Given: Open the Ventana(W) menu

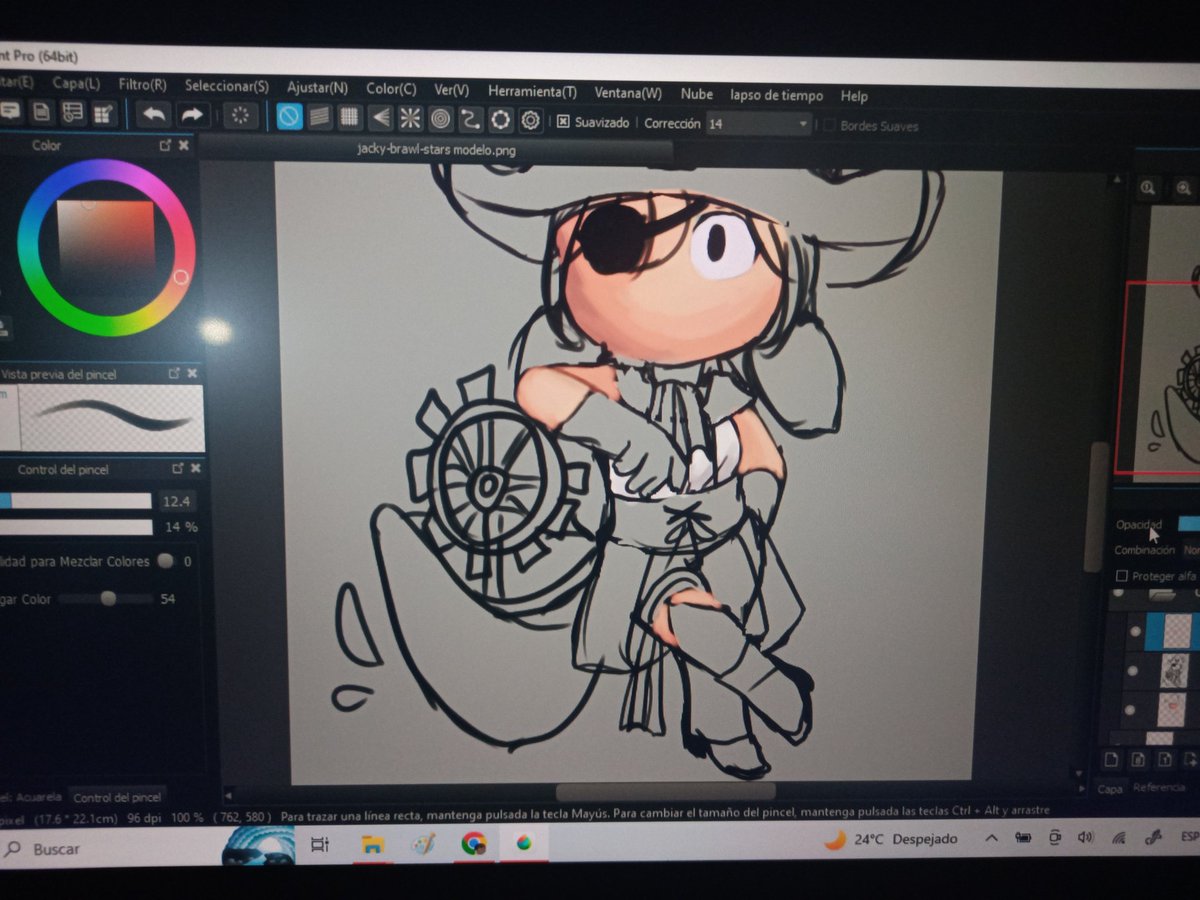Looking at the screenshot, I should (x=628, y=93).
